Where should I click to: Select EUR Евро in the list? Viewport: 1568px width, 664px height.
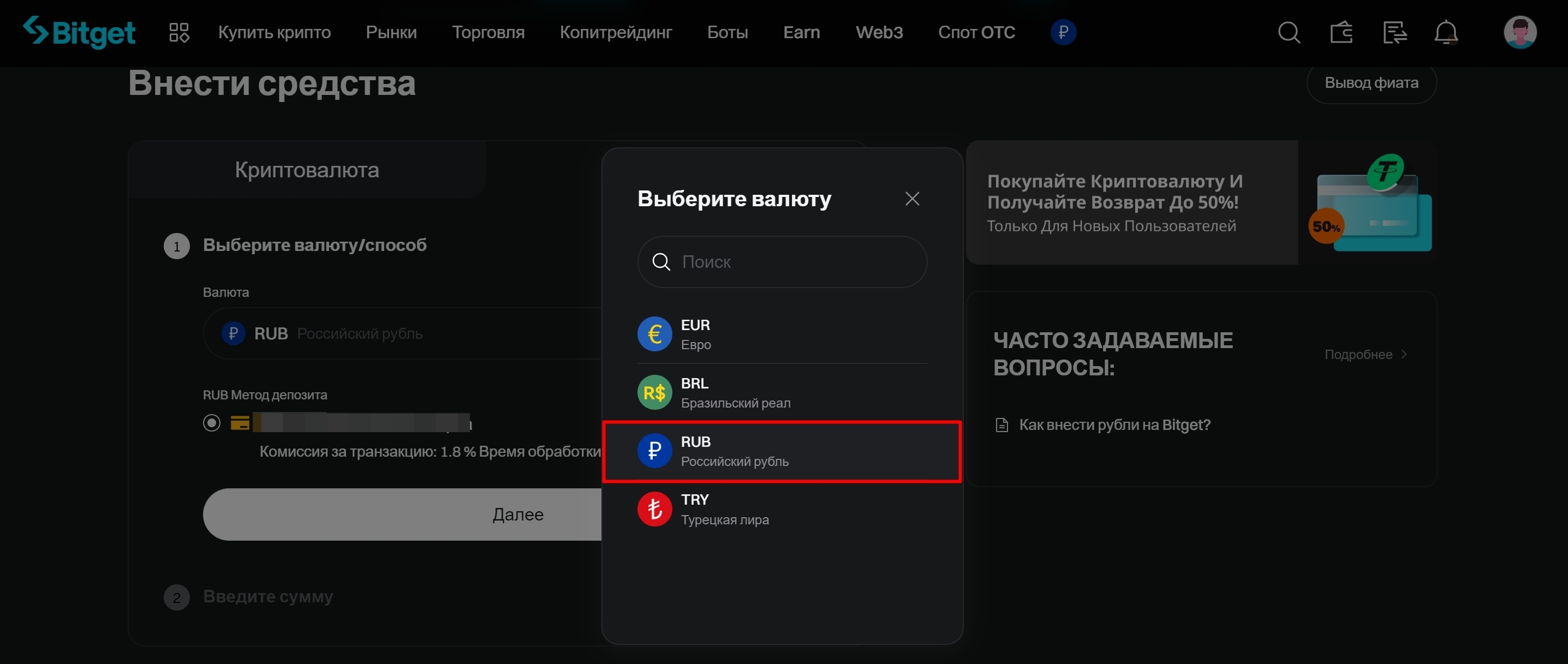coord(782,334)
